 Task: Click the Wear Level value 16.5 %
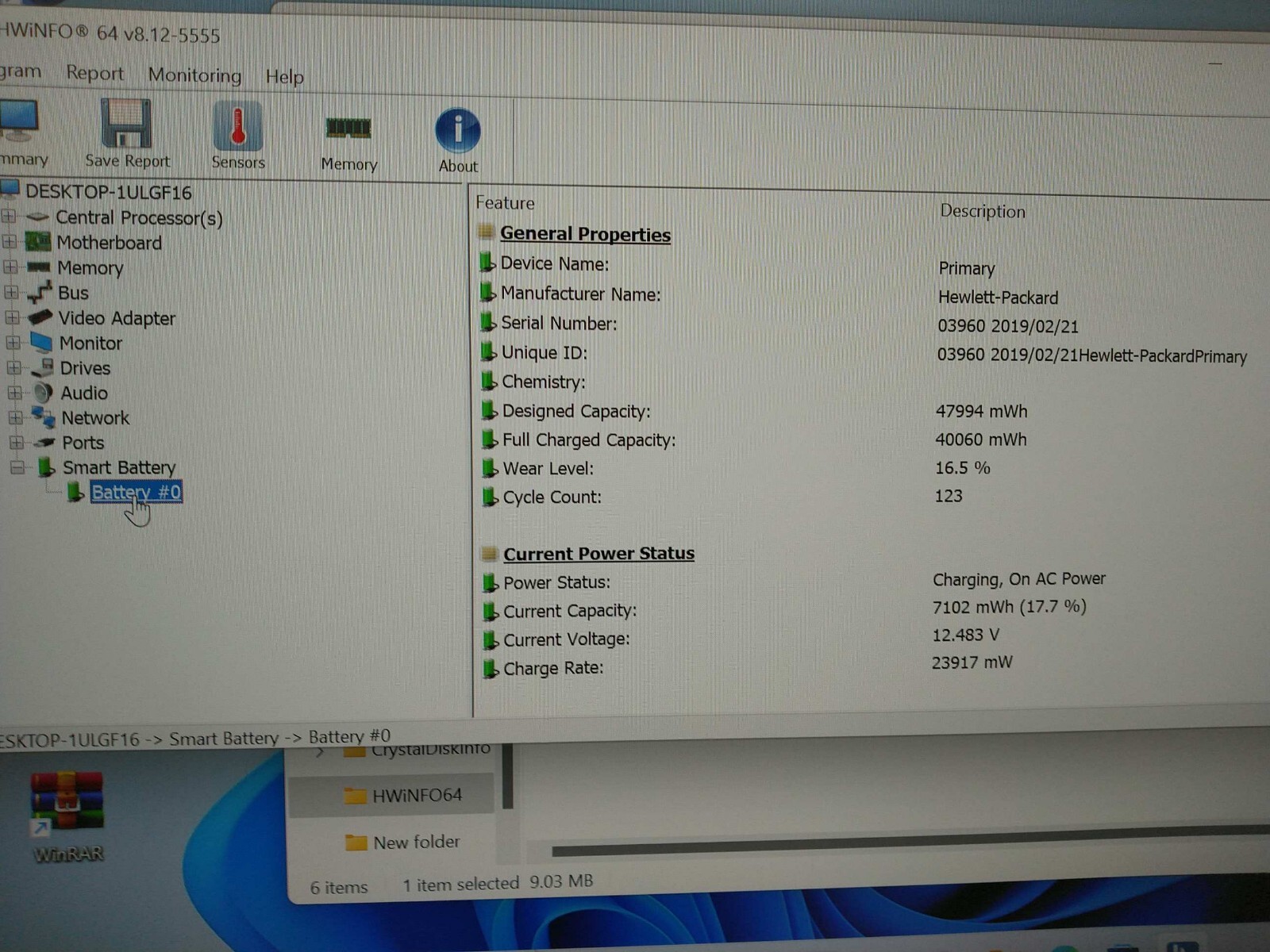962,467
